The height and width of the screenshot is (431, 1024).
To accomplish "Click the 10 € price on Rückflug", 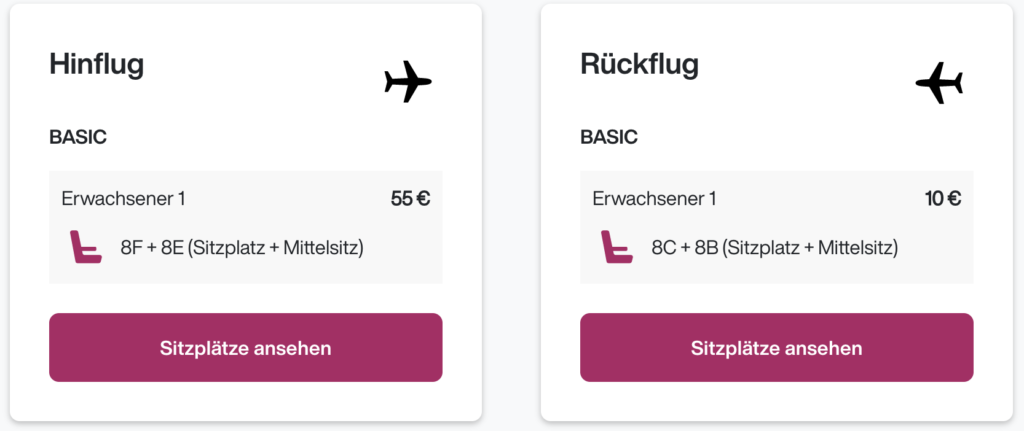I will point(943,198).
